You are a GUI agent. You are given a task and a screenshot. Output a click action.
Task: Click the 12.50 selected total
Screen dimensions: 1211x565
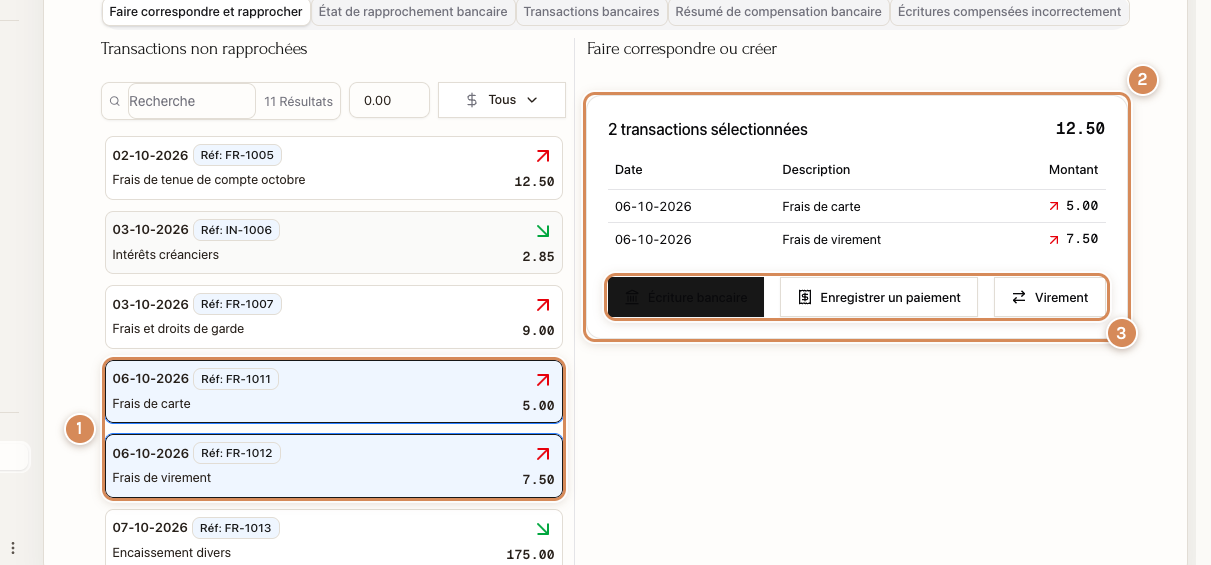[x=1080, y=129]
